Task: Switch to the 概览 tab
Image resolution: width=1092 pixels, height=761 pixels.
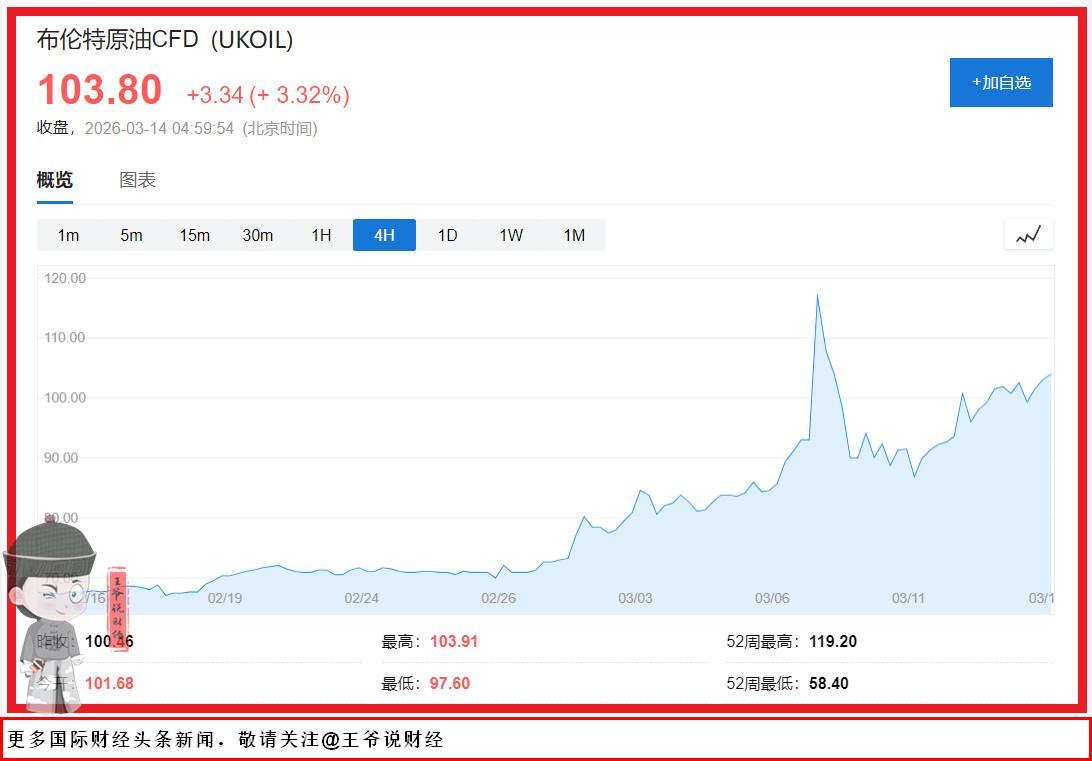Action: [54, 180]
